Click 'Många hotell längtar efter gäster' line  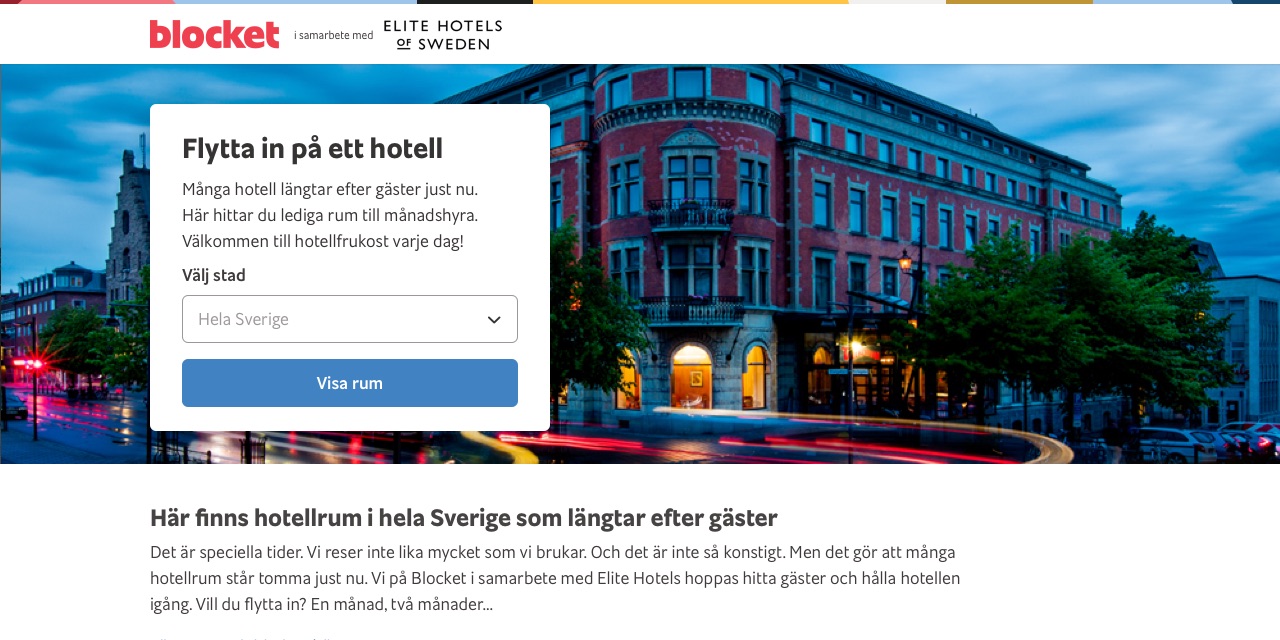point(330,189)
